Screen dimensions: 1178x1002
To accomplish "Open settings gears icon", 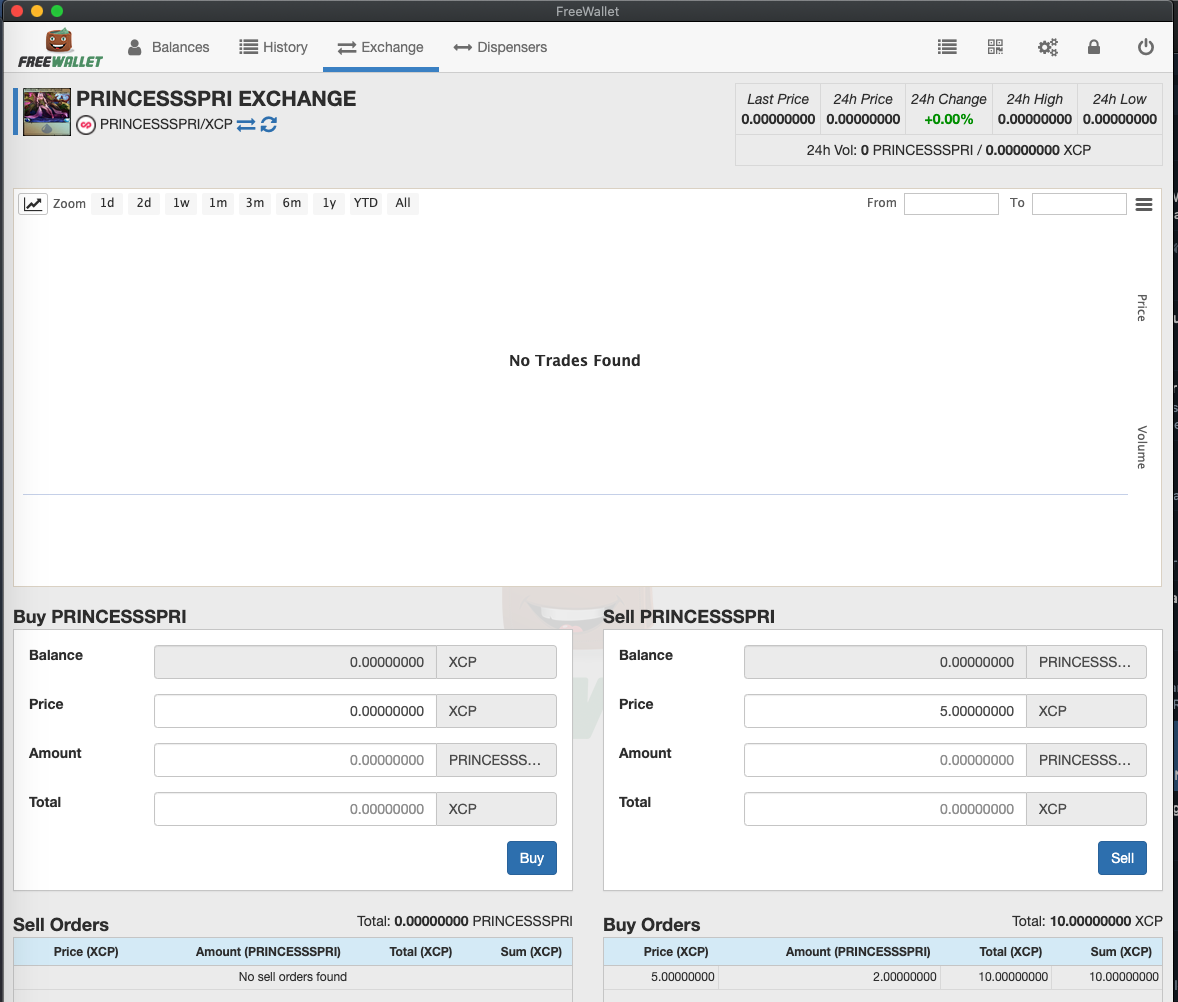I will (1047, 47).
